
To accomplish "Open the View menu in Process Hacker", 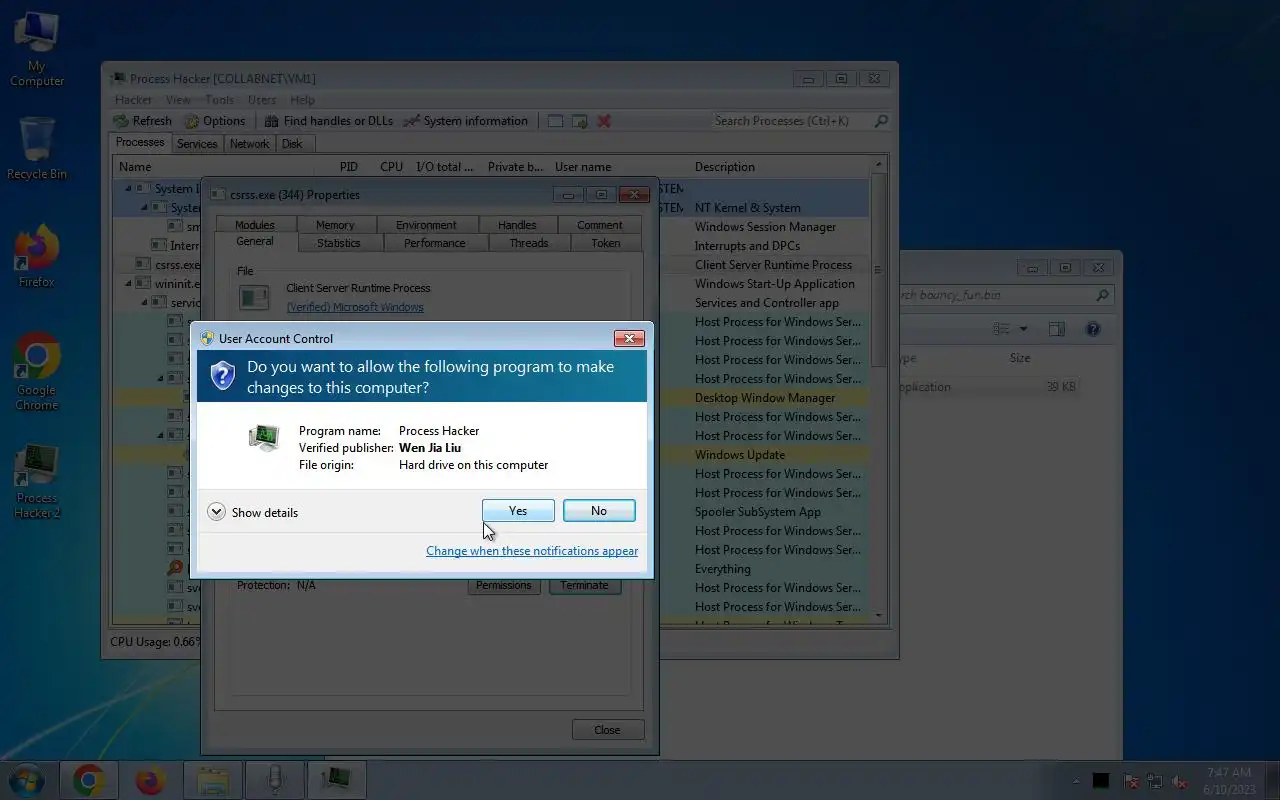I will pyautogui.click(x=178, y=100).
